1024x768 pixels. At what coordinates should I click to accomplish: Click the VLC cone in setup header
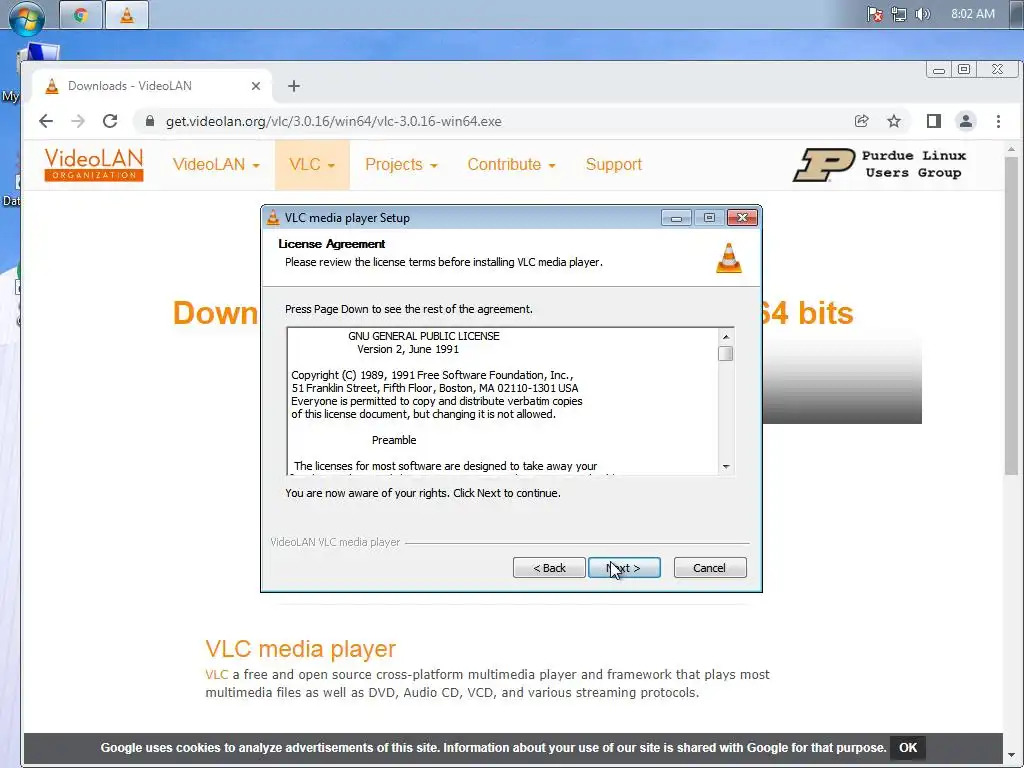(x=729, y=257)
